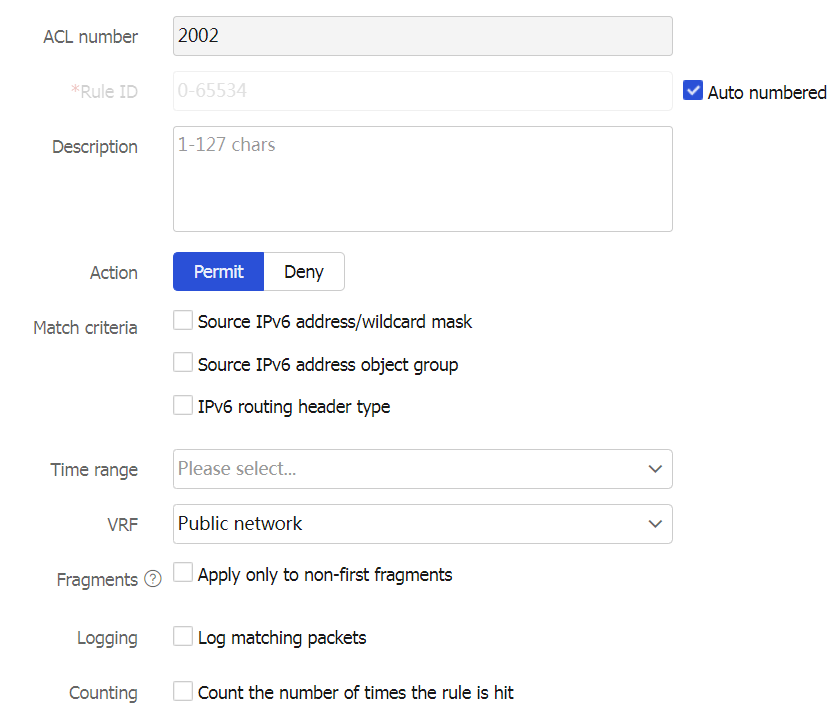Click the ACL number field showing 2002
This screenshot has height=724, width=832.
(422, 36)
